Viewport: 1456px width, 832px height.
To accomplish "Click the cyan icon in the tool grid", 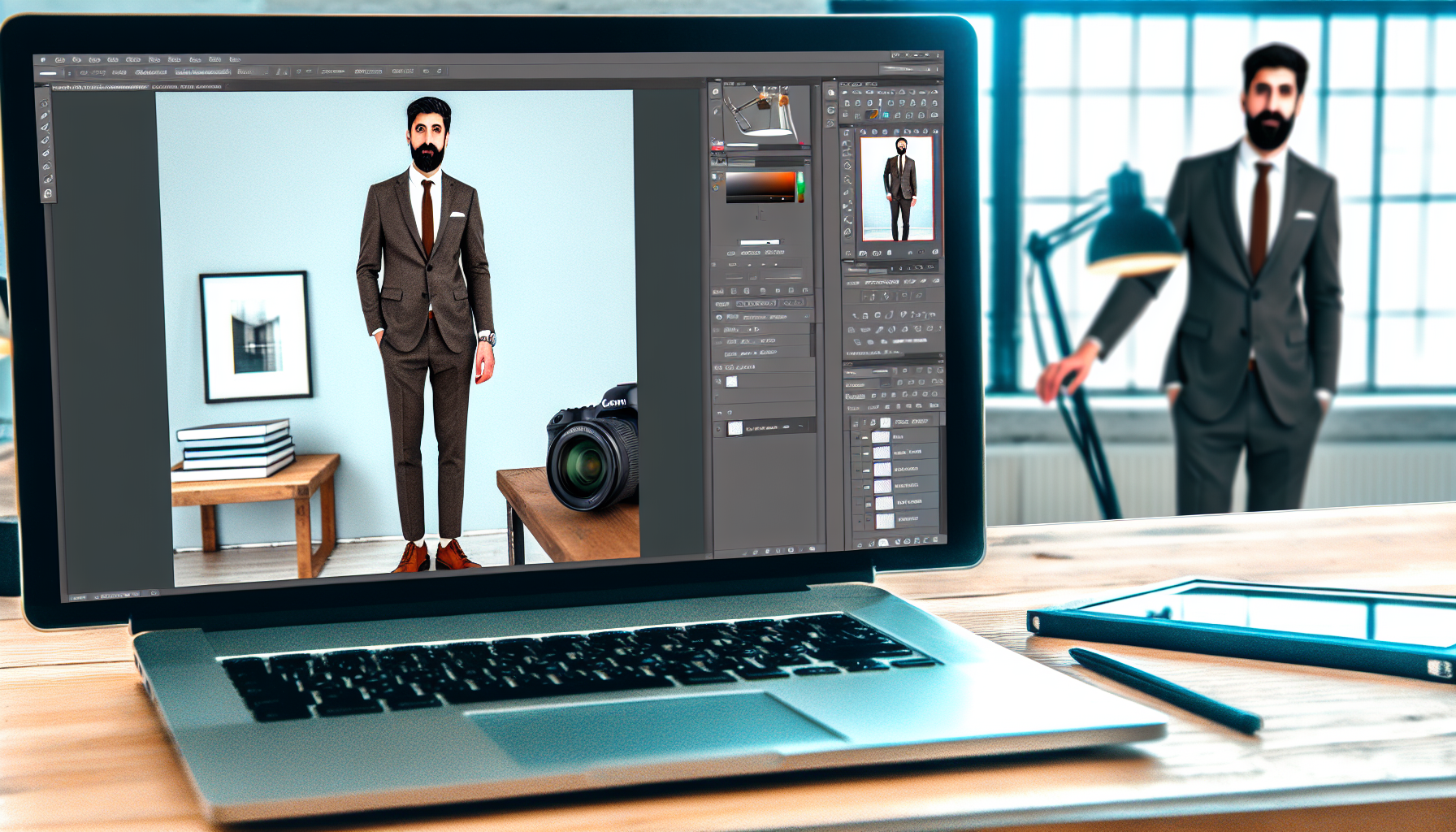I will [885, 115].
